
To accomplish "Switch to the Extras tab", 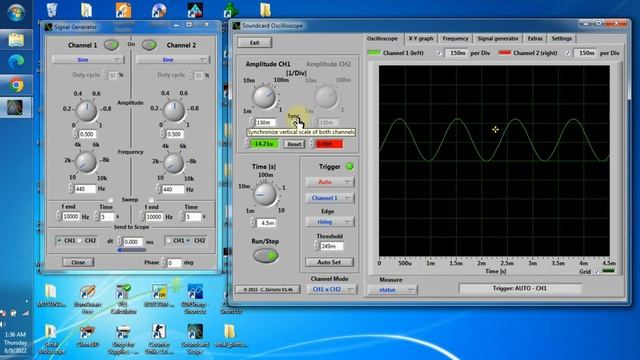I will coord(535,38).
